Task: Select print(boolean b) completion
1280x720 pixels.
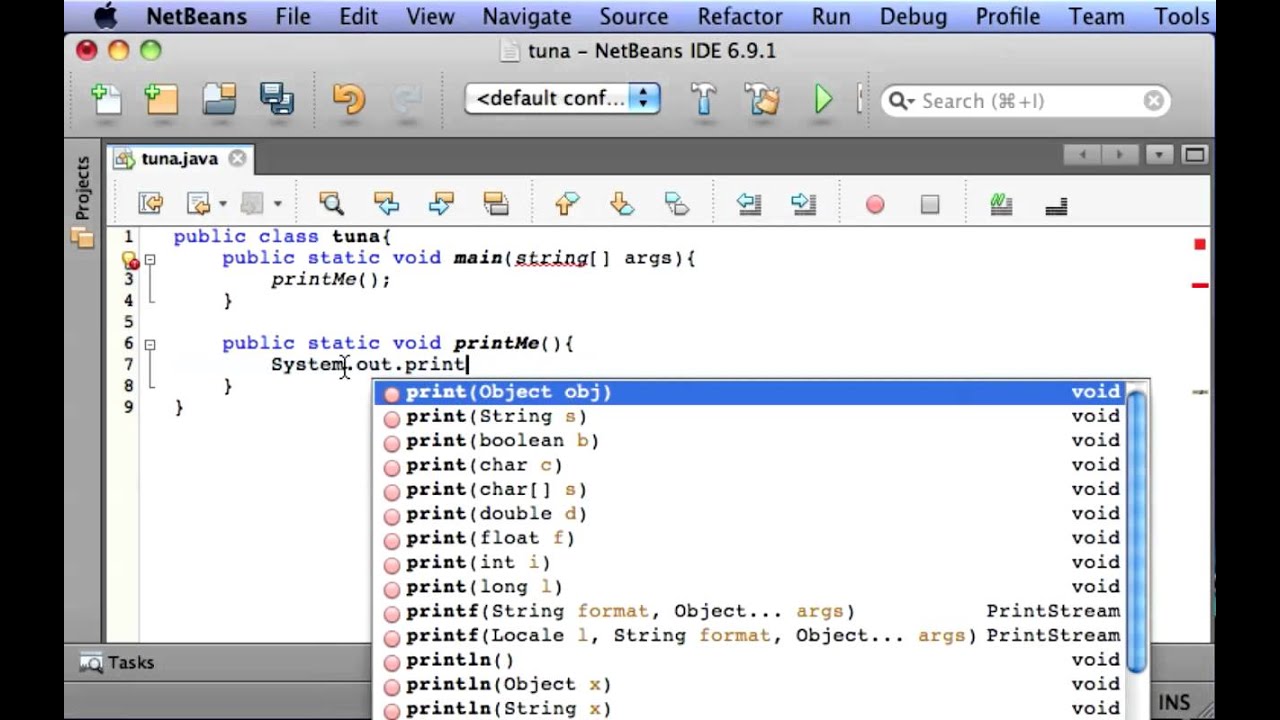Action: (x=751, y=440)
